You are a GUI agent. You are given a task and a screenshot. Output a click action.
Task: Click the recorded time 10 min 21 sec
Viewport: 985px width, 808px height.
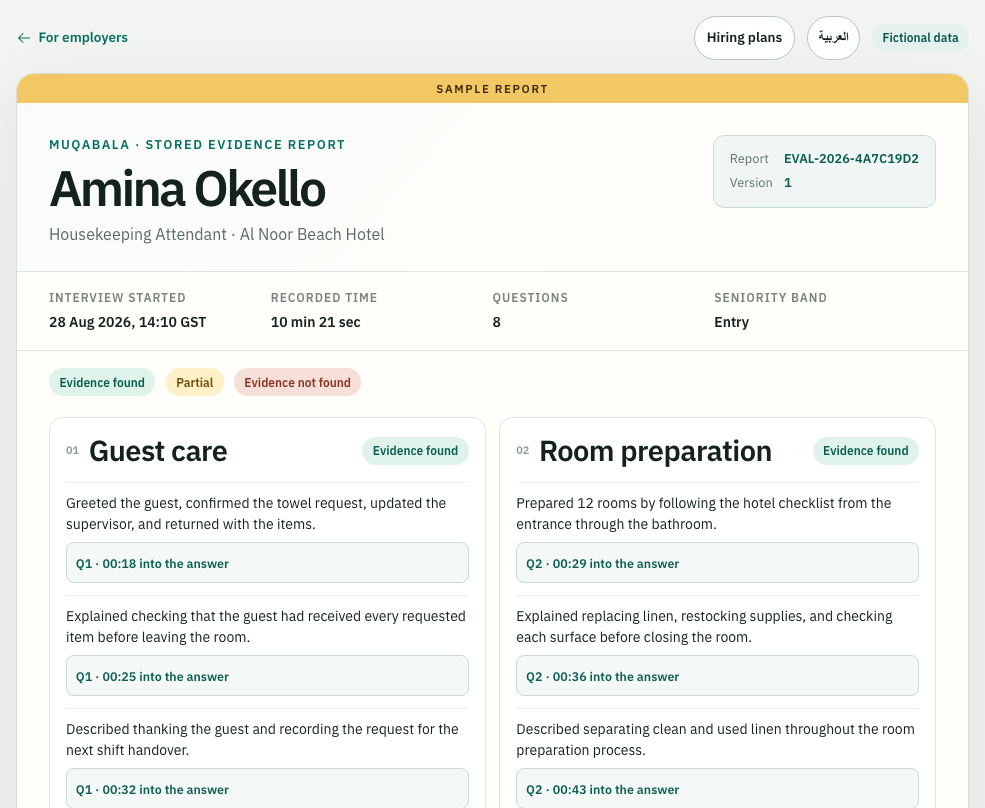pos(315,322)
